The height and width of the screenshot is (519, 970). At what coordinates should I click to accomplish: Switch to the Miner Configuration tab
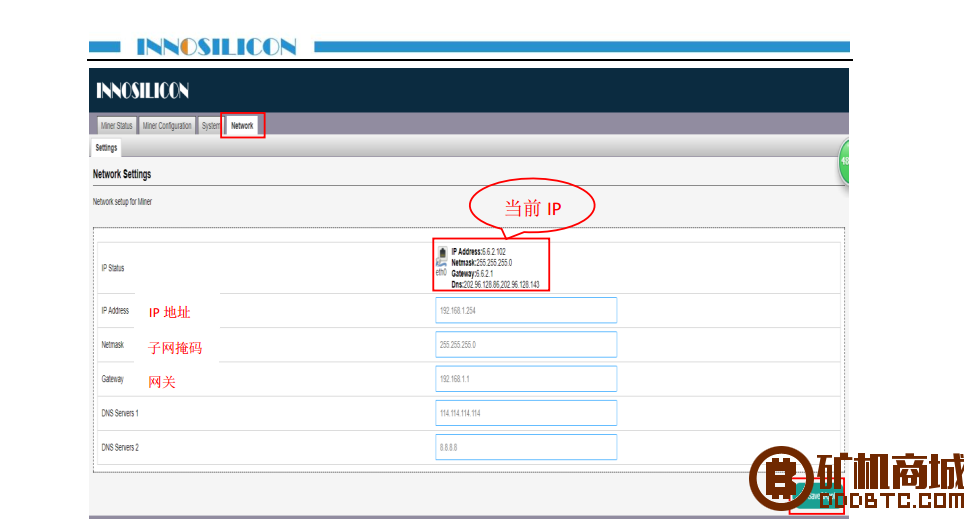167,126
